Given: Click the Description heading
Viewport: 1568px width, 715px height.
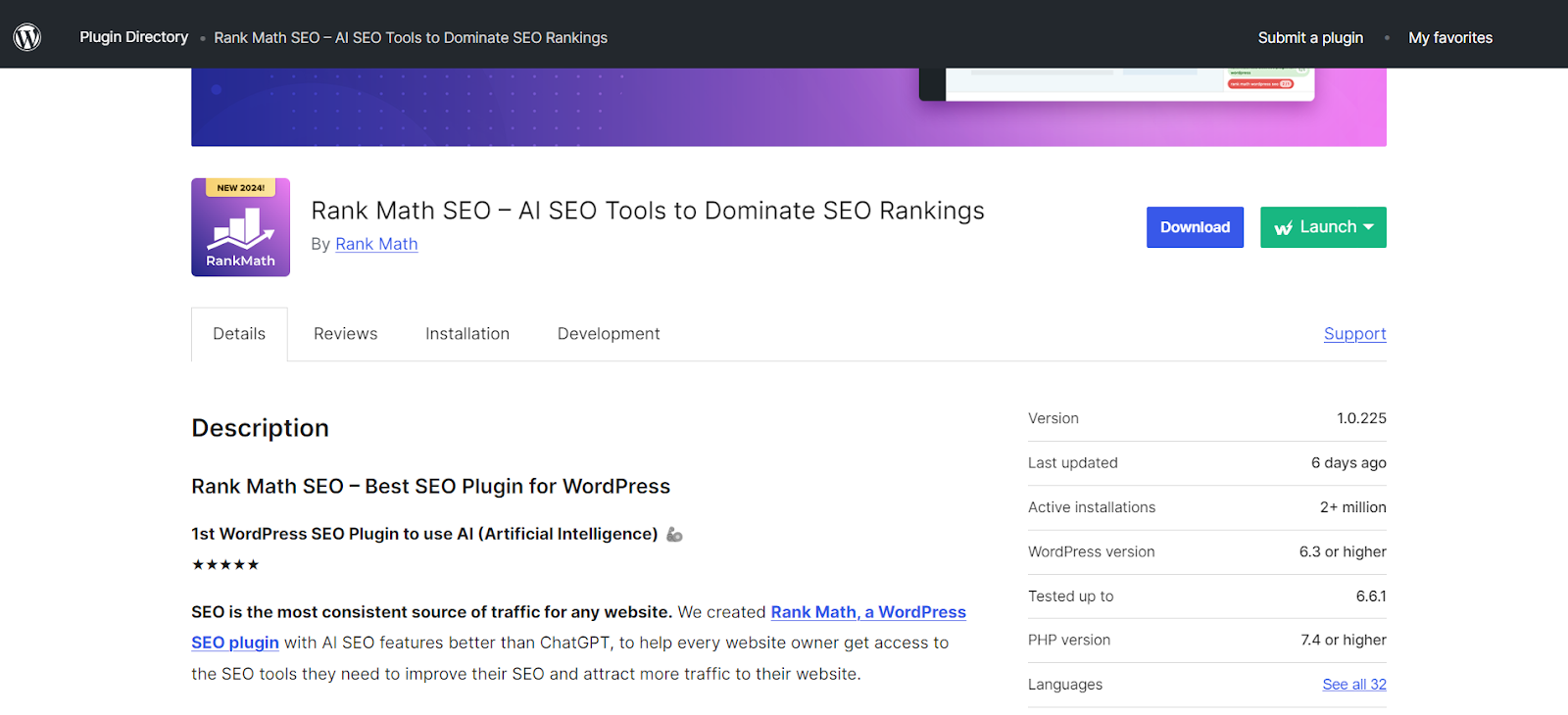Looking at the screenshot, I should point(260,428).
